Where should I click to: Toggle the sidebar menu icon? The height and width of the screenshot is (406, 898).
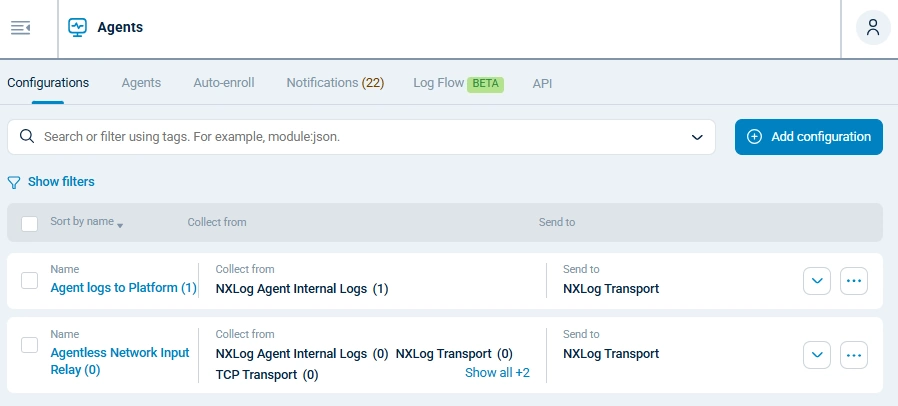[20, 28]
